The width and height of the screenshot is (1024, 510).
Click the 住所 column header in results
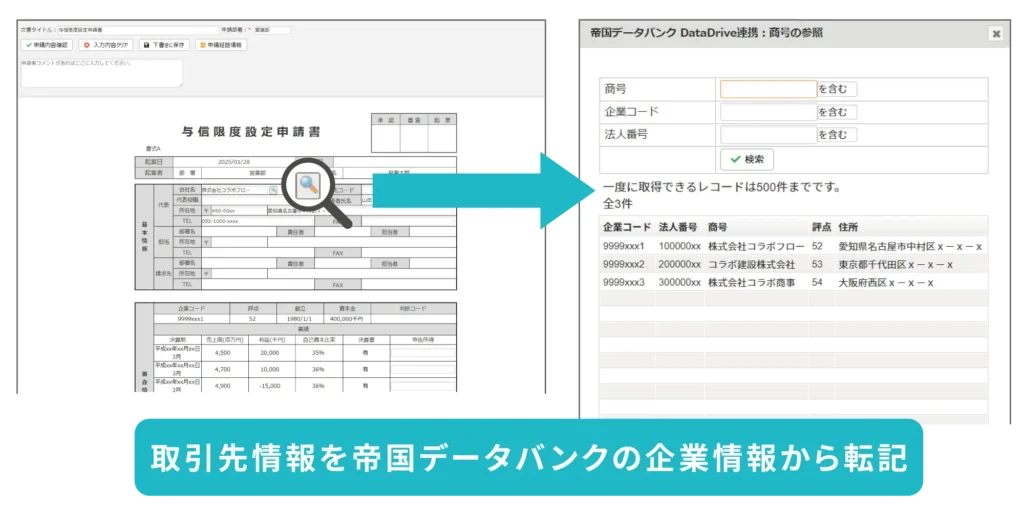point(848,227)
